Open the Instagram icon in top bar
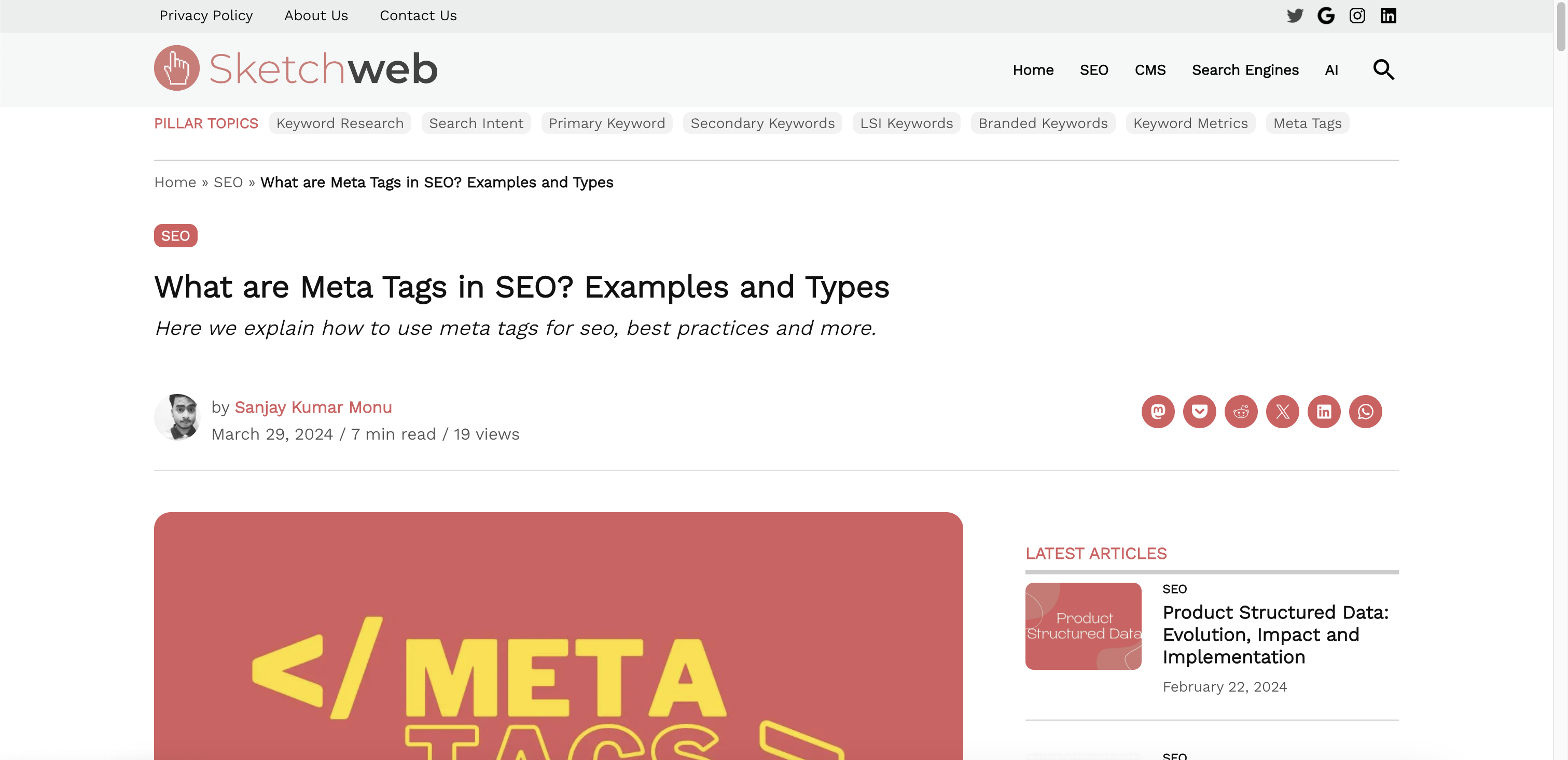The height and width of the screenshot is (760, 1568). coord(1357,16)
